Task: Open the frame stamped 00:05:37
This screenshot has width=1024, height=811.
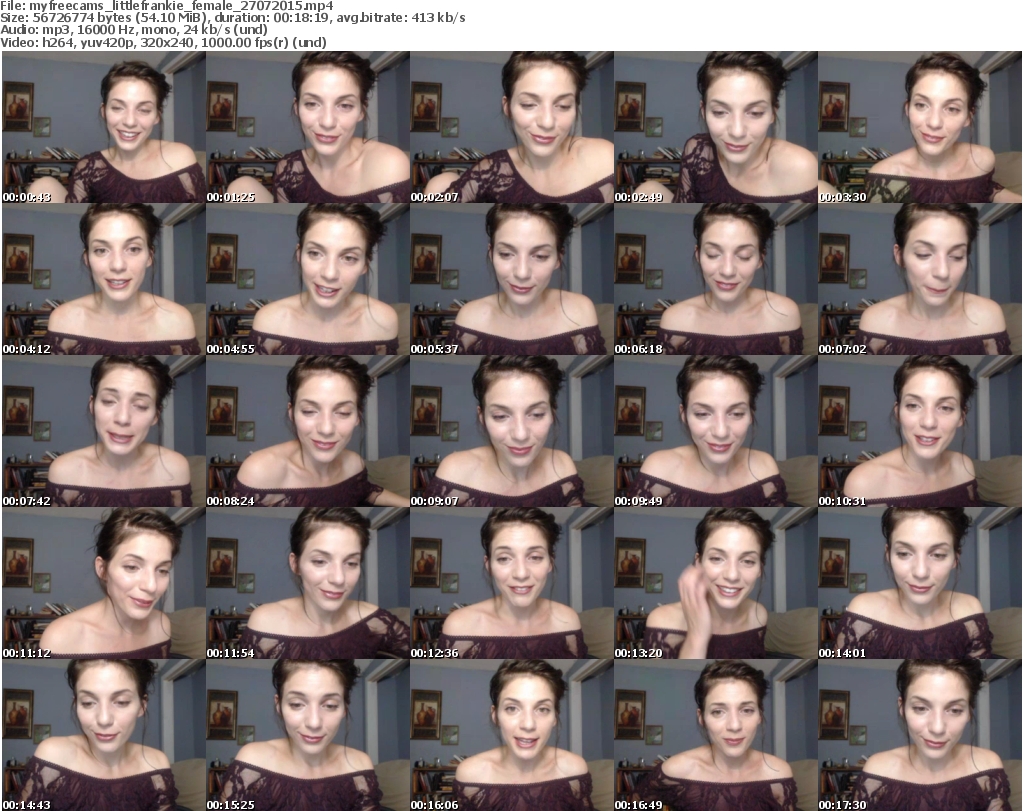Action: tap(511, 279)
